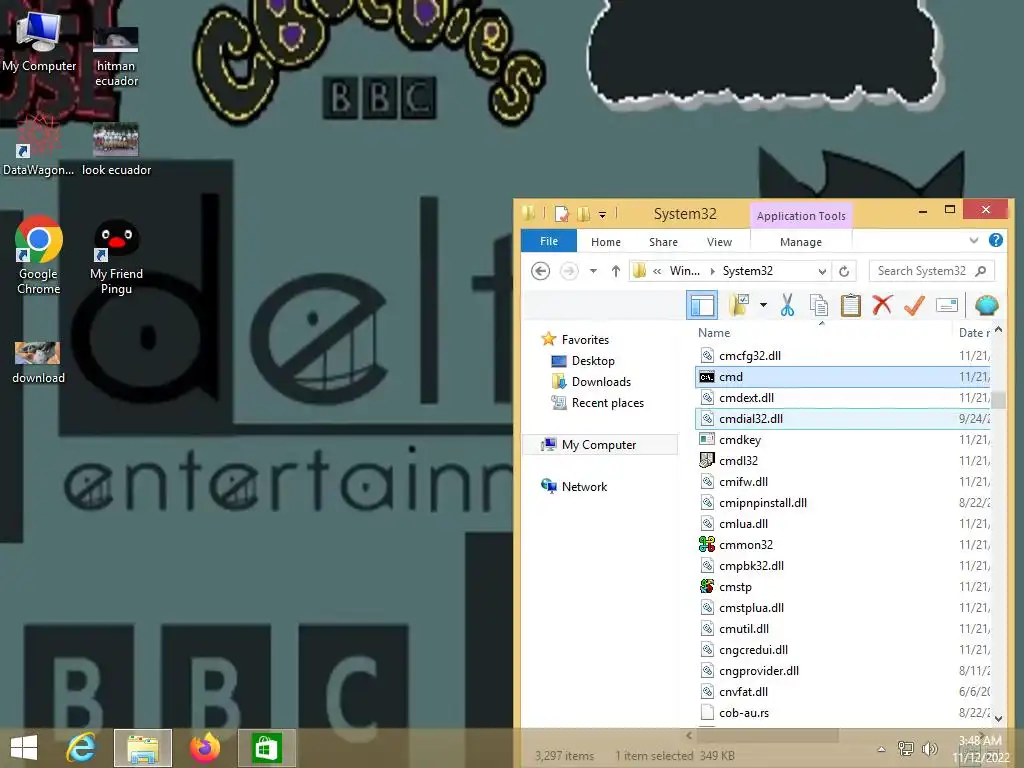
Task: Click the folder options toolbar icon
Action: 739,305
